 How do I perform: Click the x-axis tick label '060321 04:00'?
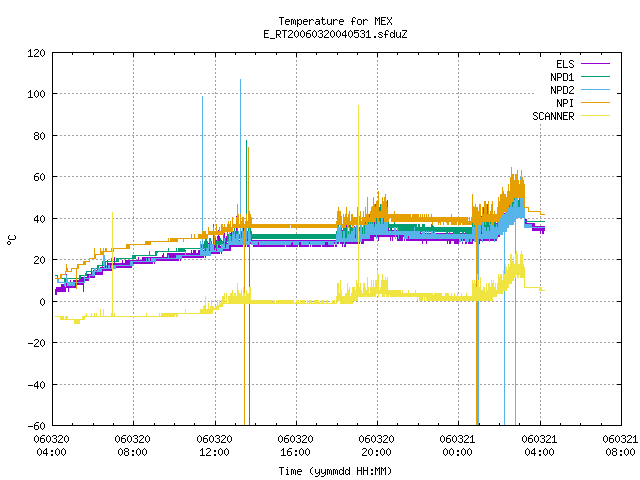(x=539, y=446)
